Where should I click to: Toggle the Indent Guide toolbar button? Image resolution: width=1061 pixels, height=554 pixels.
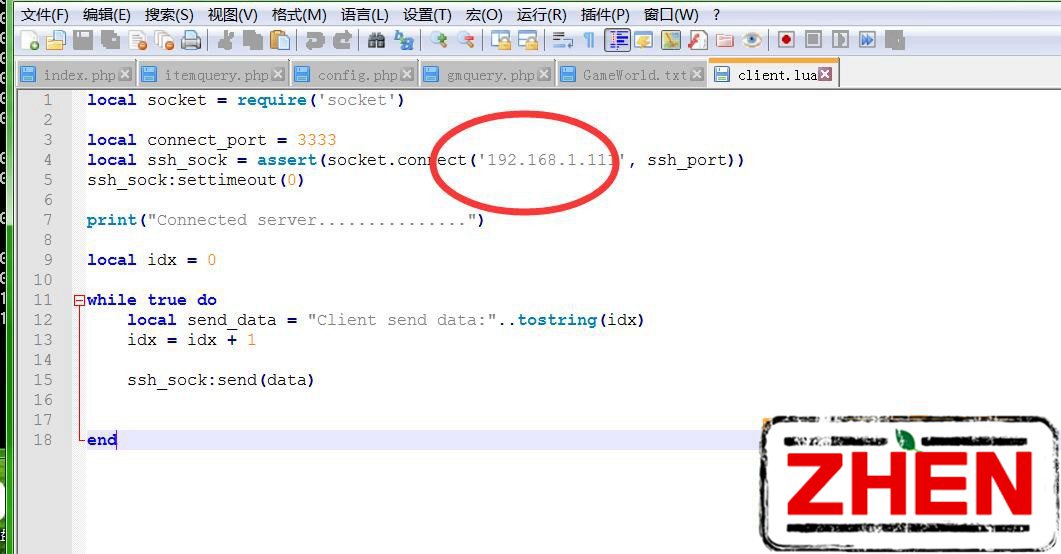pyautogui.click(x=617, y=40)
